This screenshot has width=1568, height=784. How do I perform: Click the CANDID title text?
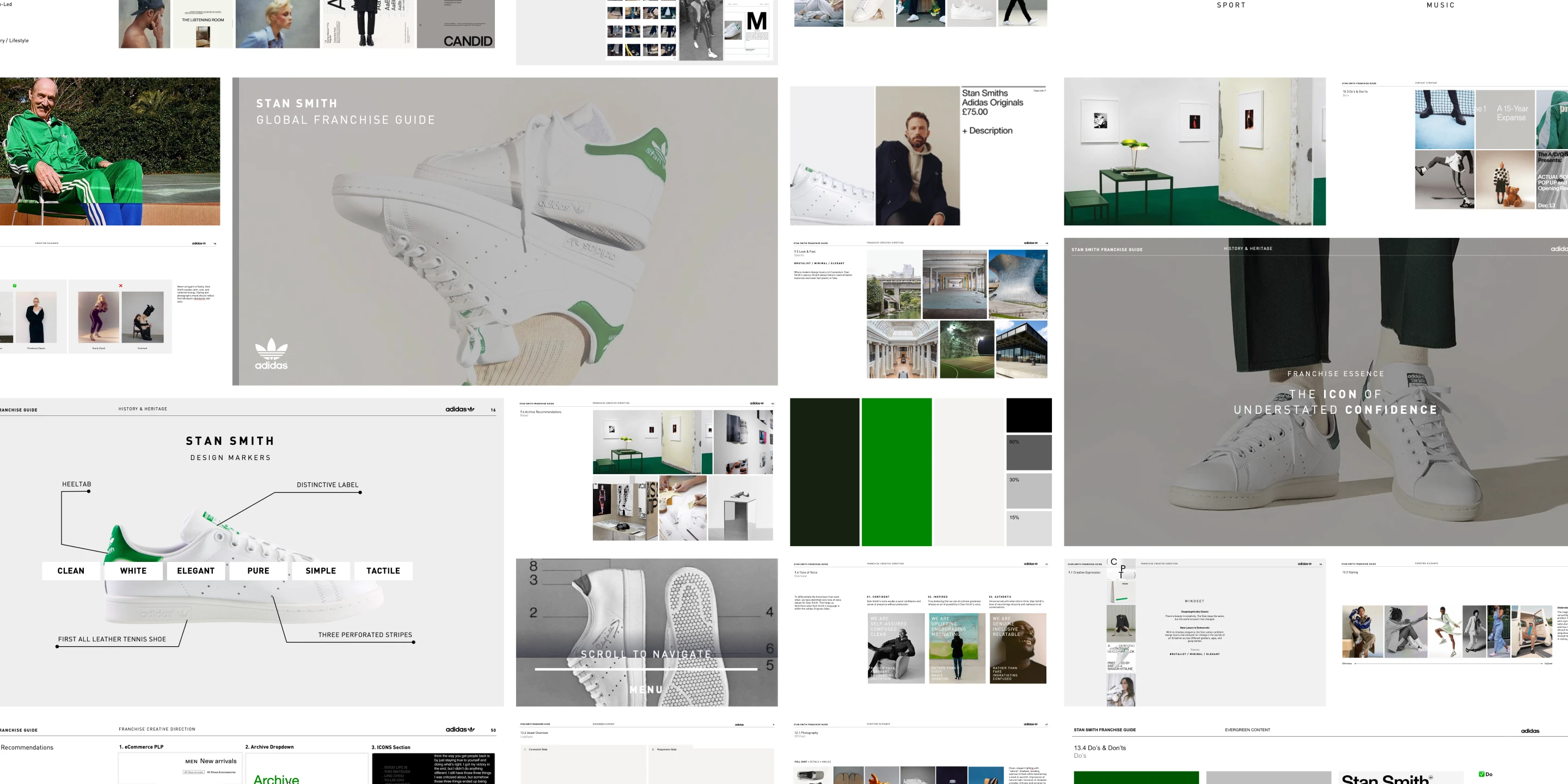click(468, 41)
